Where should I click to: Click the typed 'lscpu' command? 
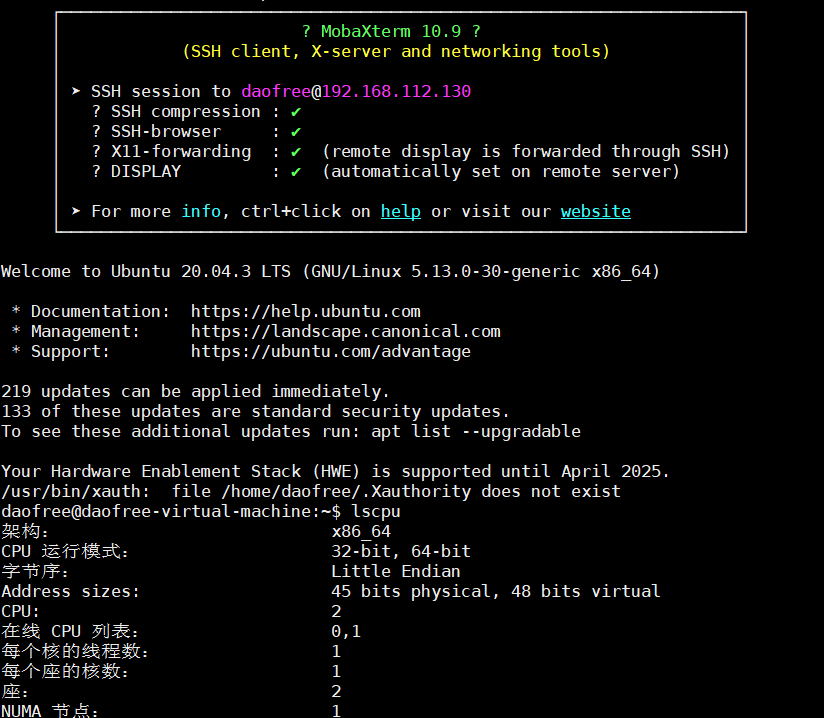(x=376, y=511)
